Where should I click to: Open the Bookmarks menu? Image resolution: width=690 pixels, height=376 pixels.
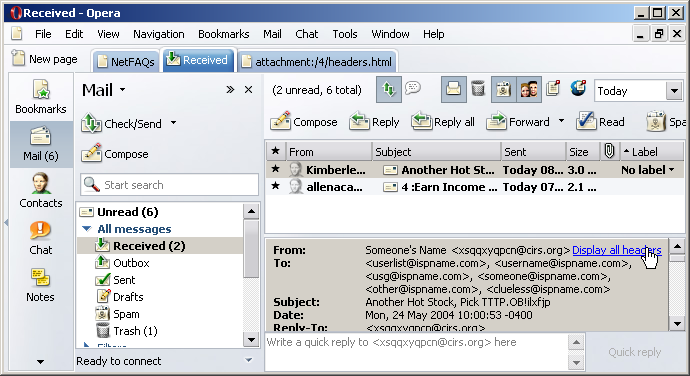(x=224, y=34)
